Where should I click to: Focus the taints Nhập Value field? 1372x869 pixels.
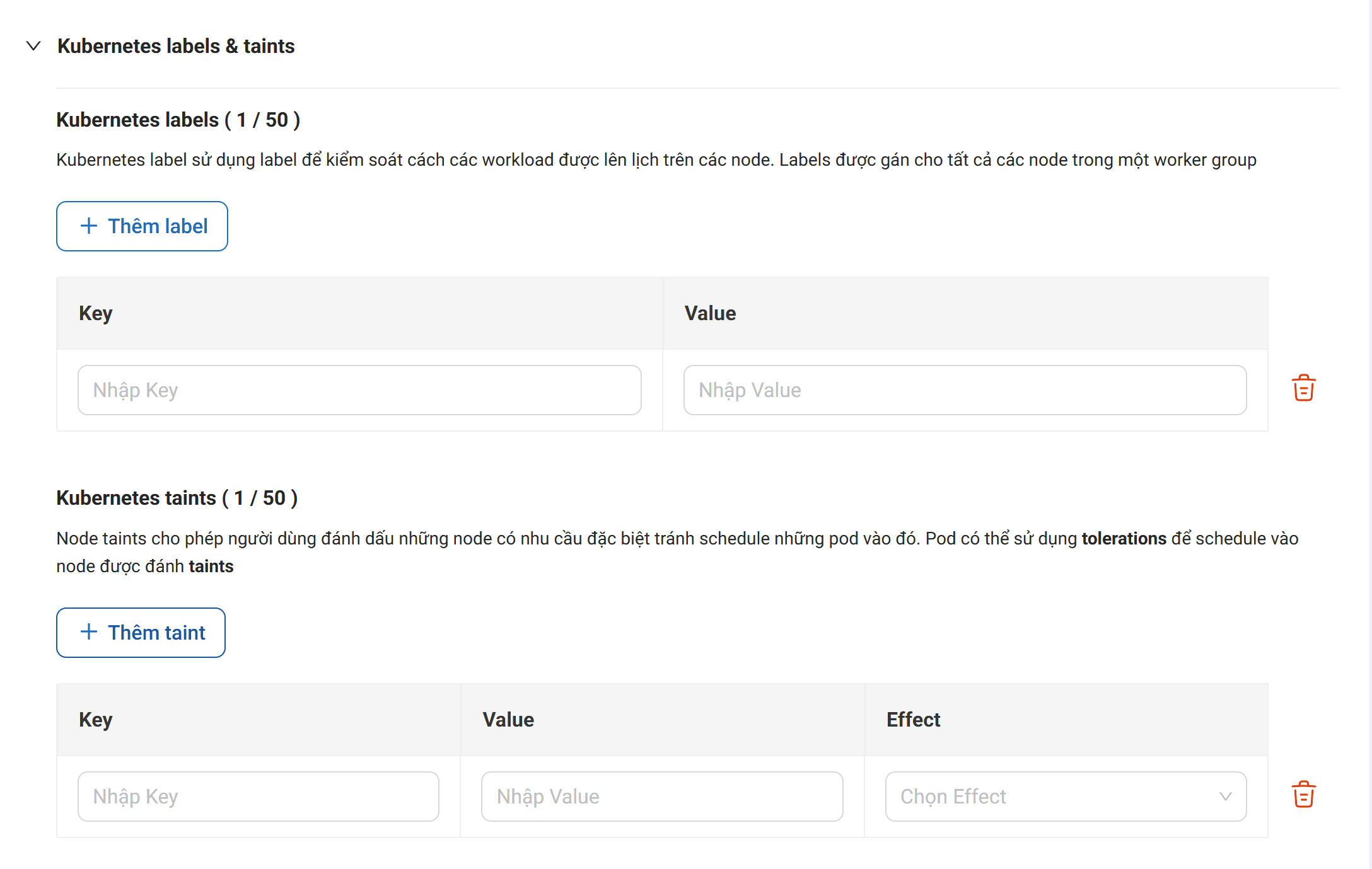click(x=662, y=797)
